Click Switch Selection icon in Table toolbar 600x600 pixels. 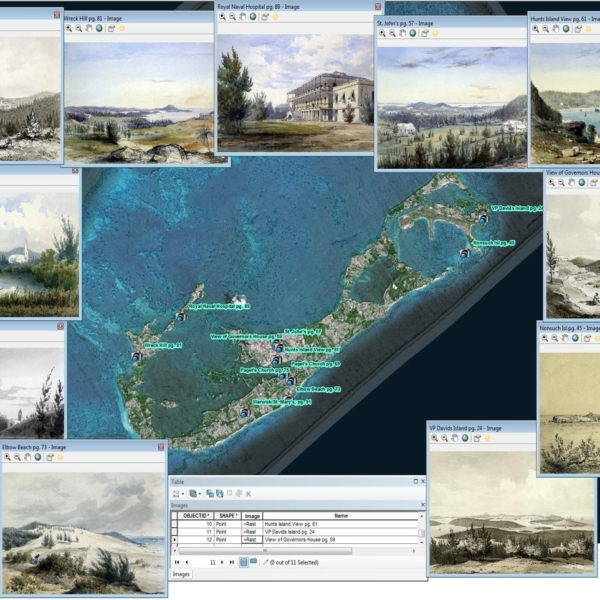coord(220,493)
